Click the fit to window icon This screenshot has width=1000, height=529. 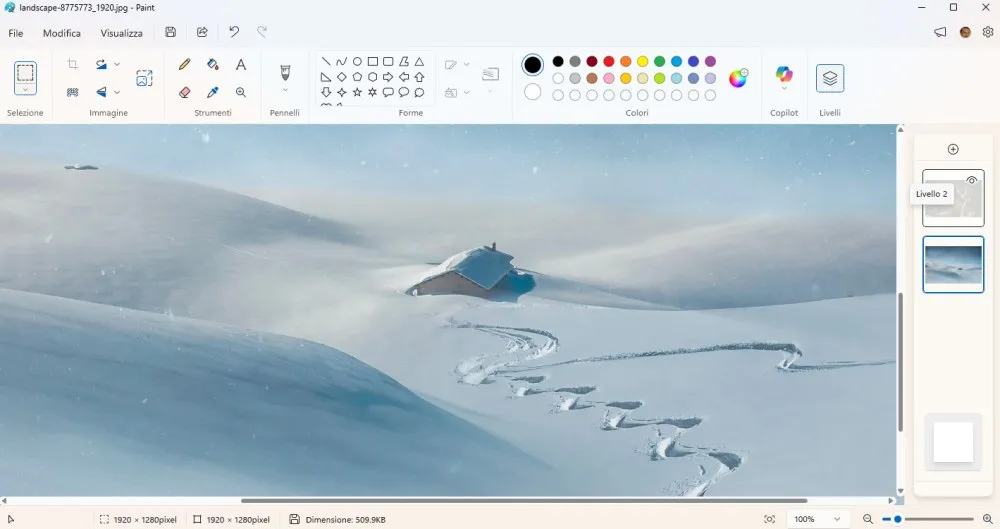click(770, 519)
